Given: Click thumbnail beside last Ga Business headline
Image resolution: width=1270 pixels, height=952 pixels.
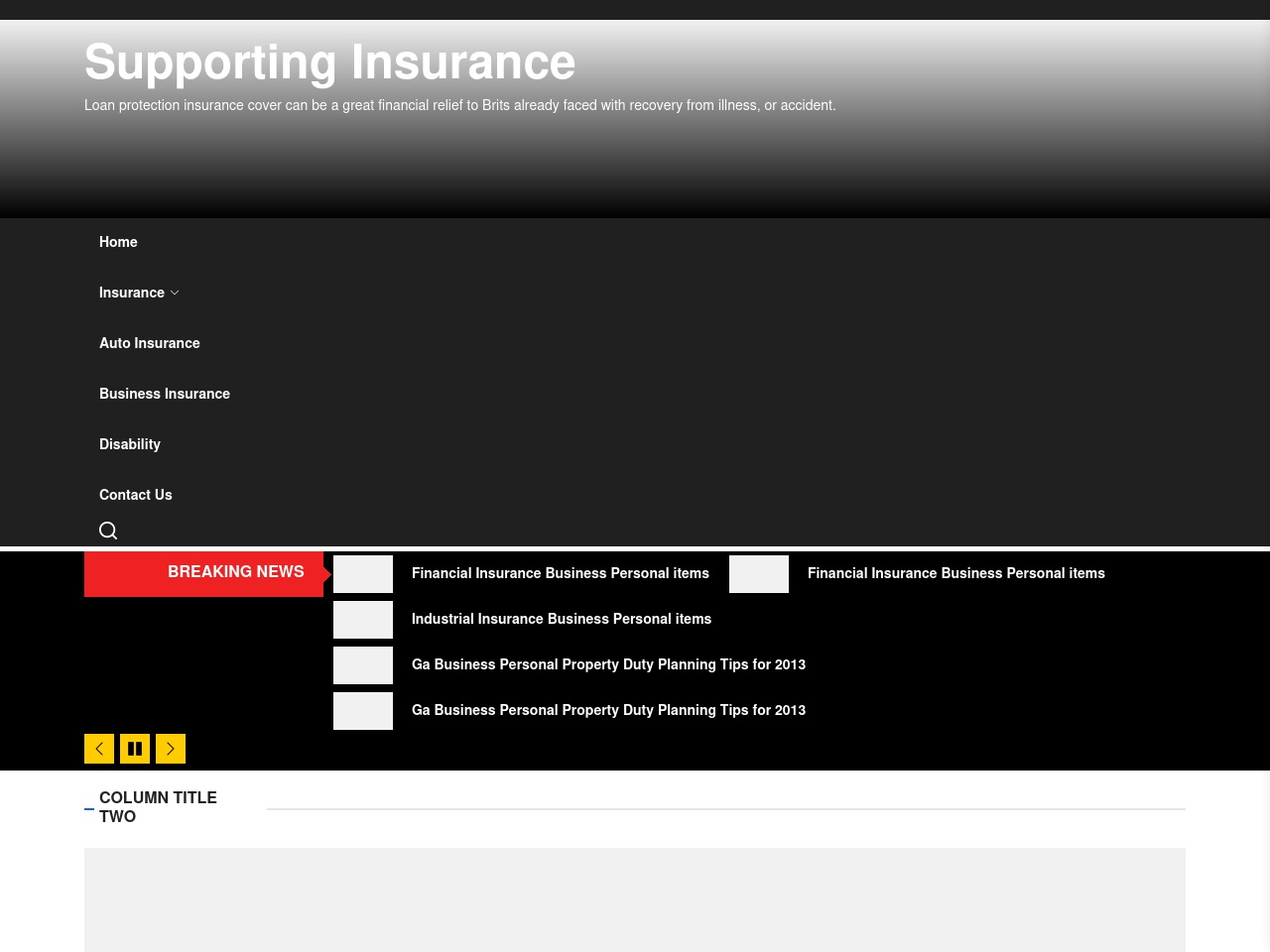Looking at the screenshot, I should coord(363,711).
